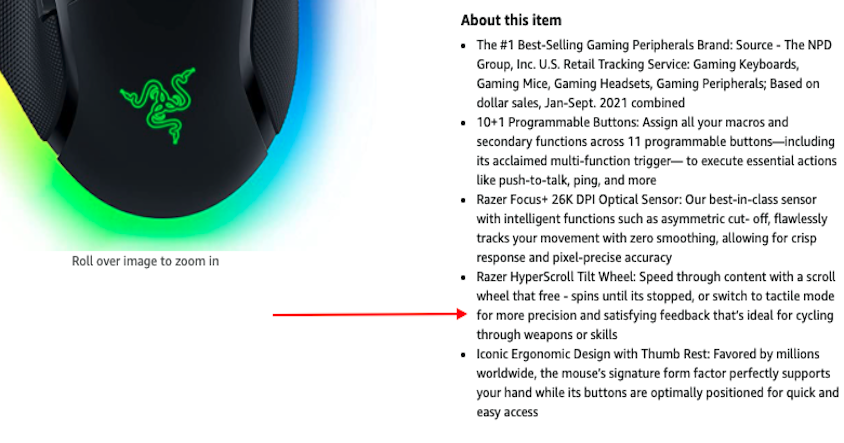844x443 pixels.
Task: Click the bullet point beside Programmable Buttons
Action: (463, 123)
